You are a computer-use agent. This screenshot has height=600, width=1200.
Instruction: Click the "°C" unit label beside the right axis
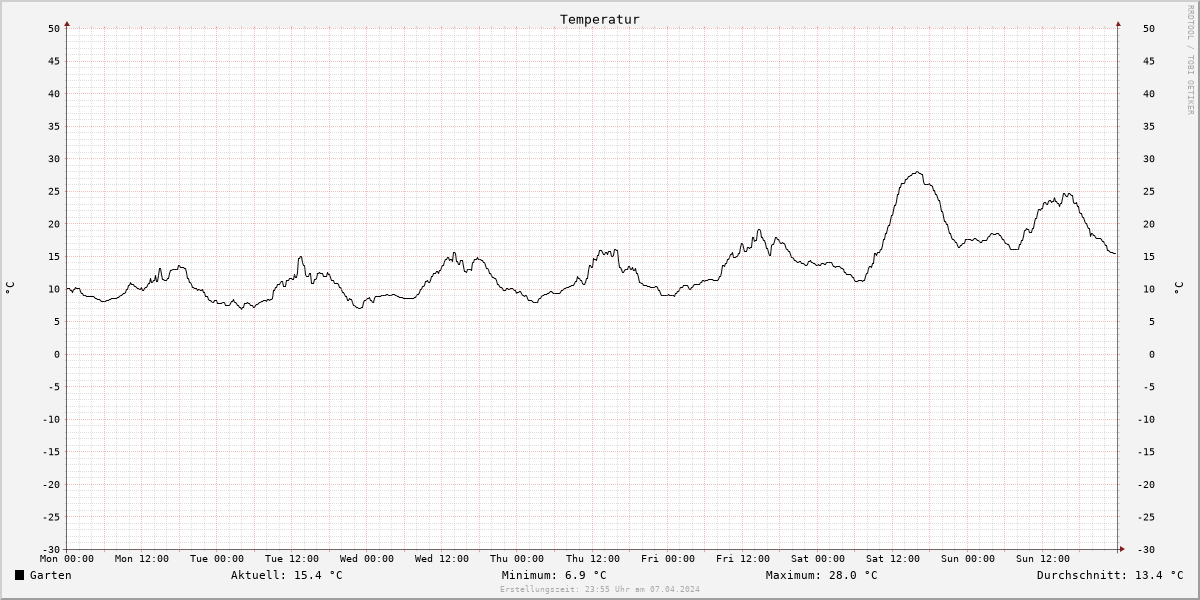pos(1179,288)
